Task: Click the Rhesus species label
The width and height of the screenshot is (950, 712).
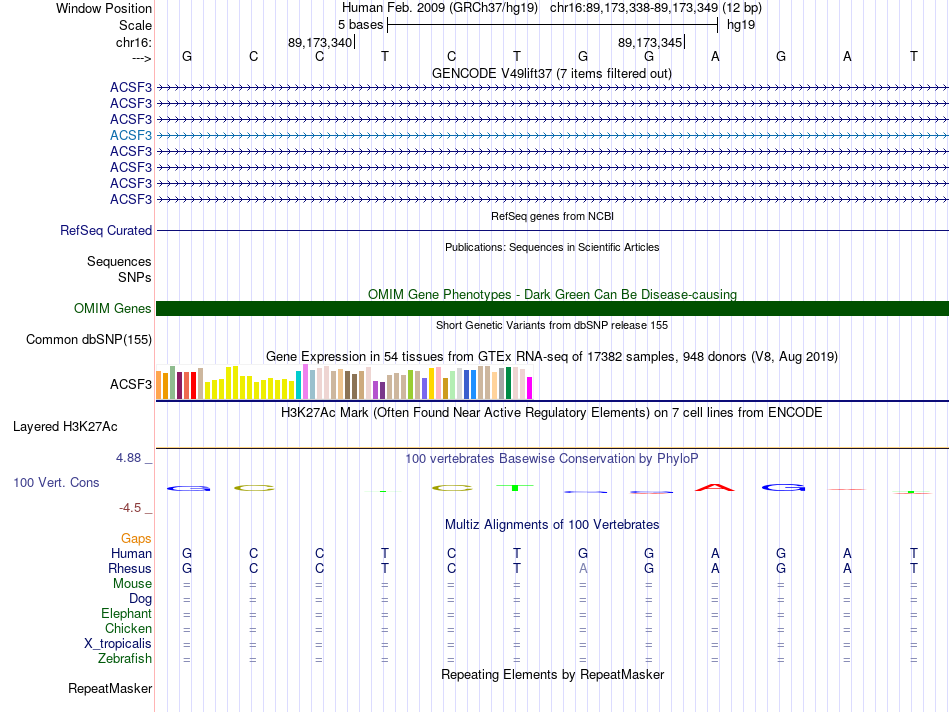Action: [130, 568]
